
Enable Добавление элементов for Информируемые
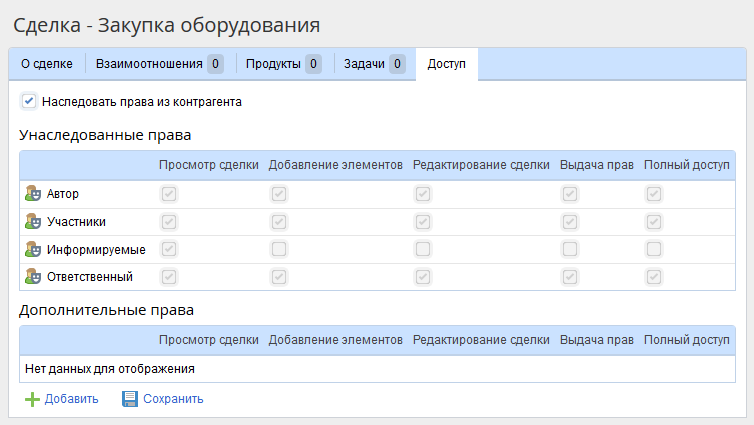[x=279, y=249]
